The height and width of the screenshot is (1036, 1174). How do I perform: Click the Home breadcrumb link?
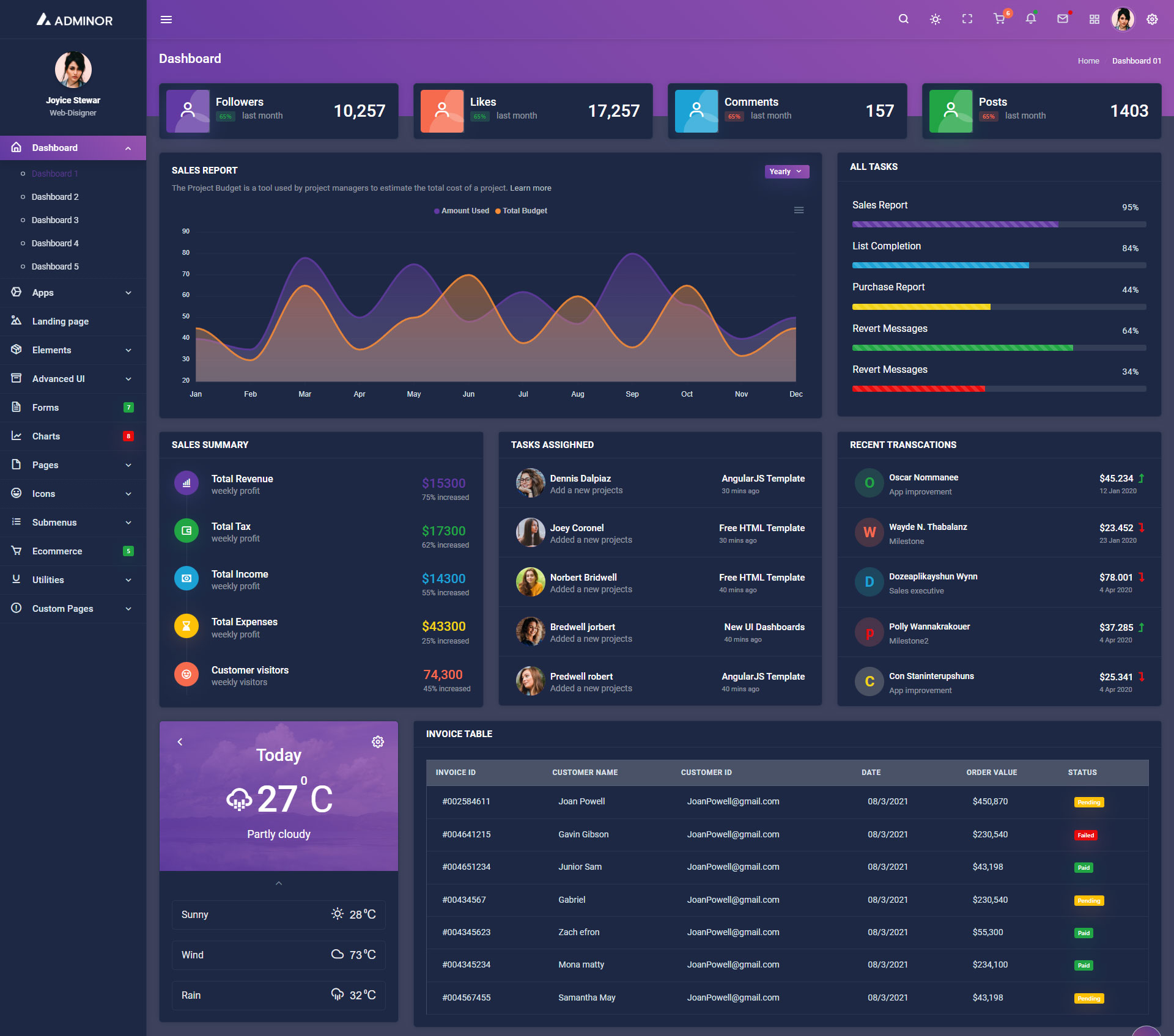tap(1088, 61)
